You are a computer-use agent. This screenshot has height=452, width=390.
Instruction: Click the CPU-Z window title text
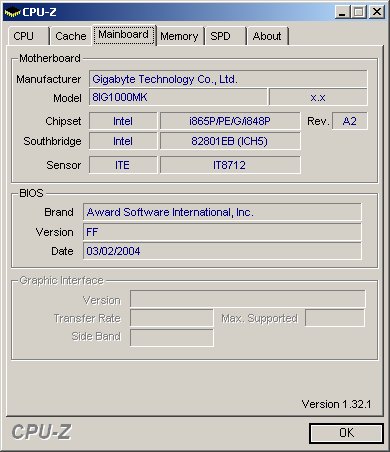(x=39, y=12)
